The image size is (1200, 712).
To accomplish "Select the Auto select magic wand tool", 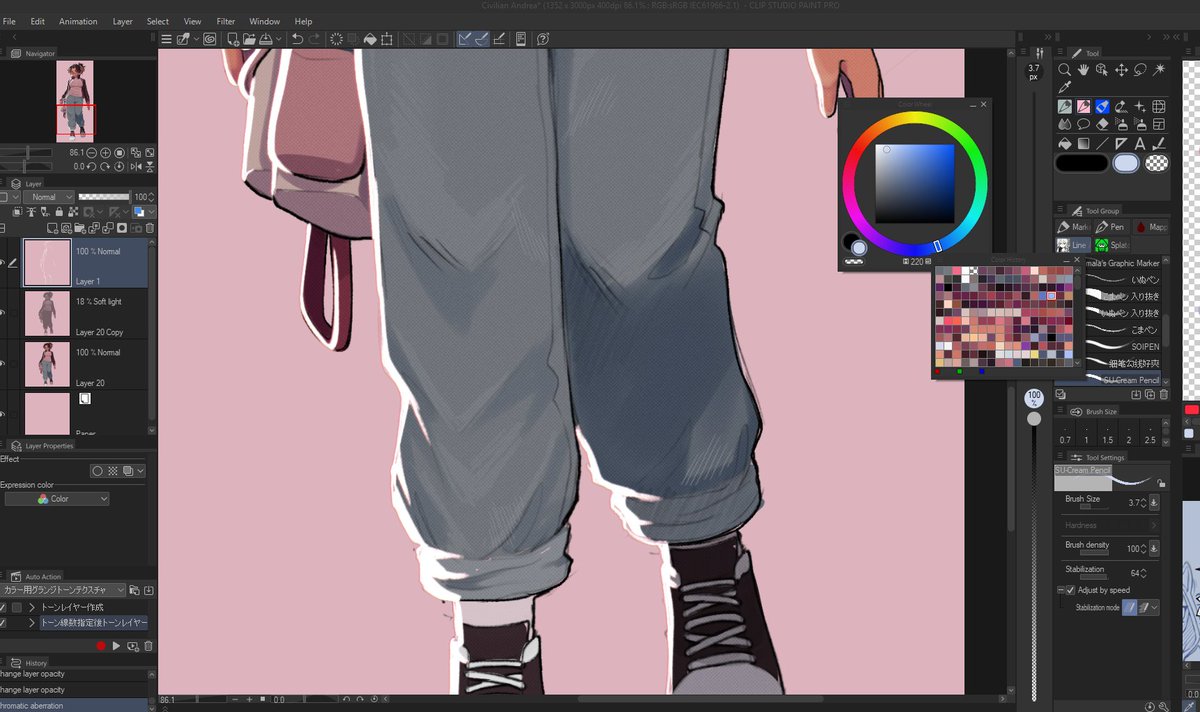I will [x=1159, y=70].
